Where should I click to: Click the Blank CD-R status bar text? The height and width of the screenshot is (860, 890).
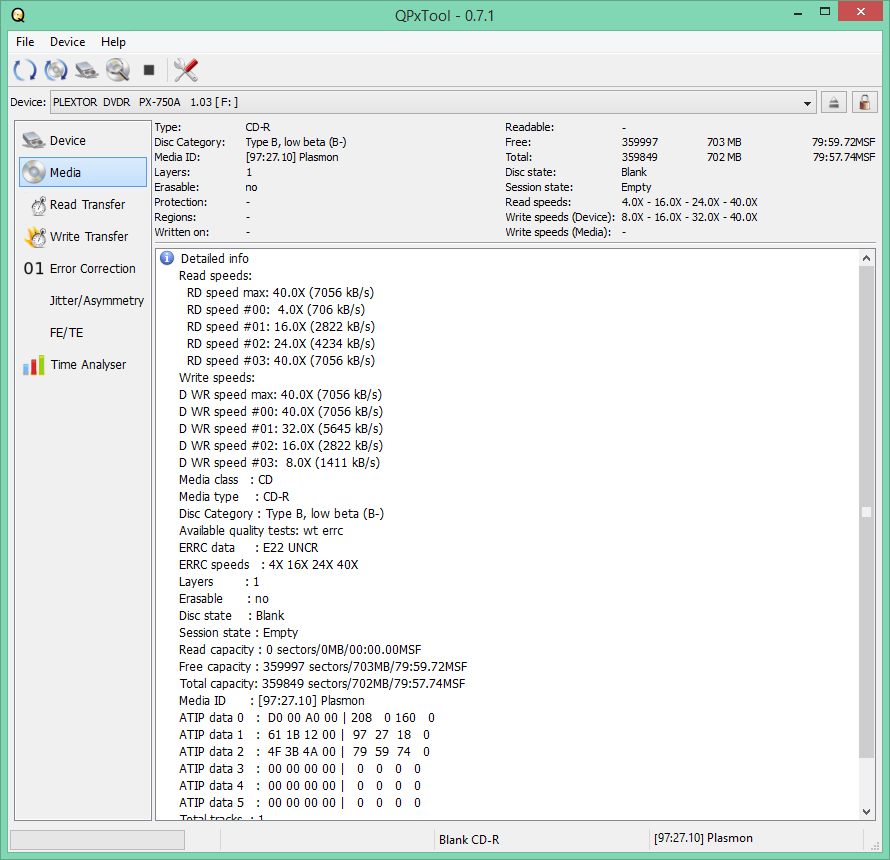point(469,840)
